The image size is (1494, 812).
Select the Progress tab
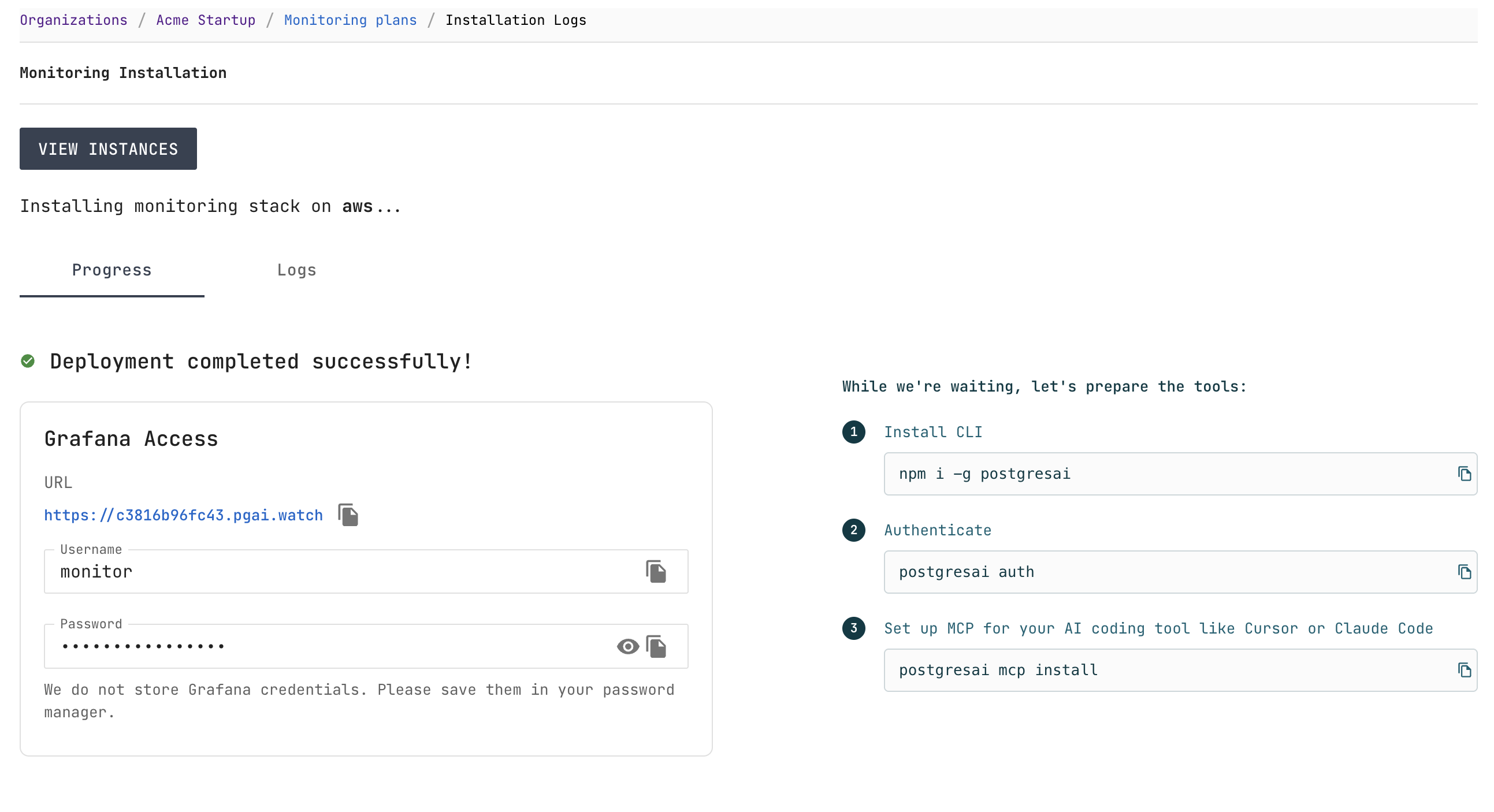click(x=112, y=270)
